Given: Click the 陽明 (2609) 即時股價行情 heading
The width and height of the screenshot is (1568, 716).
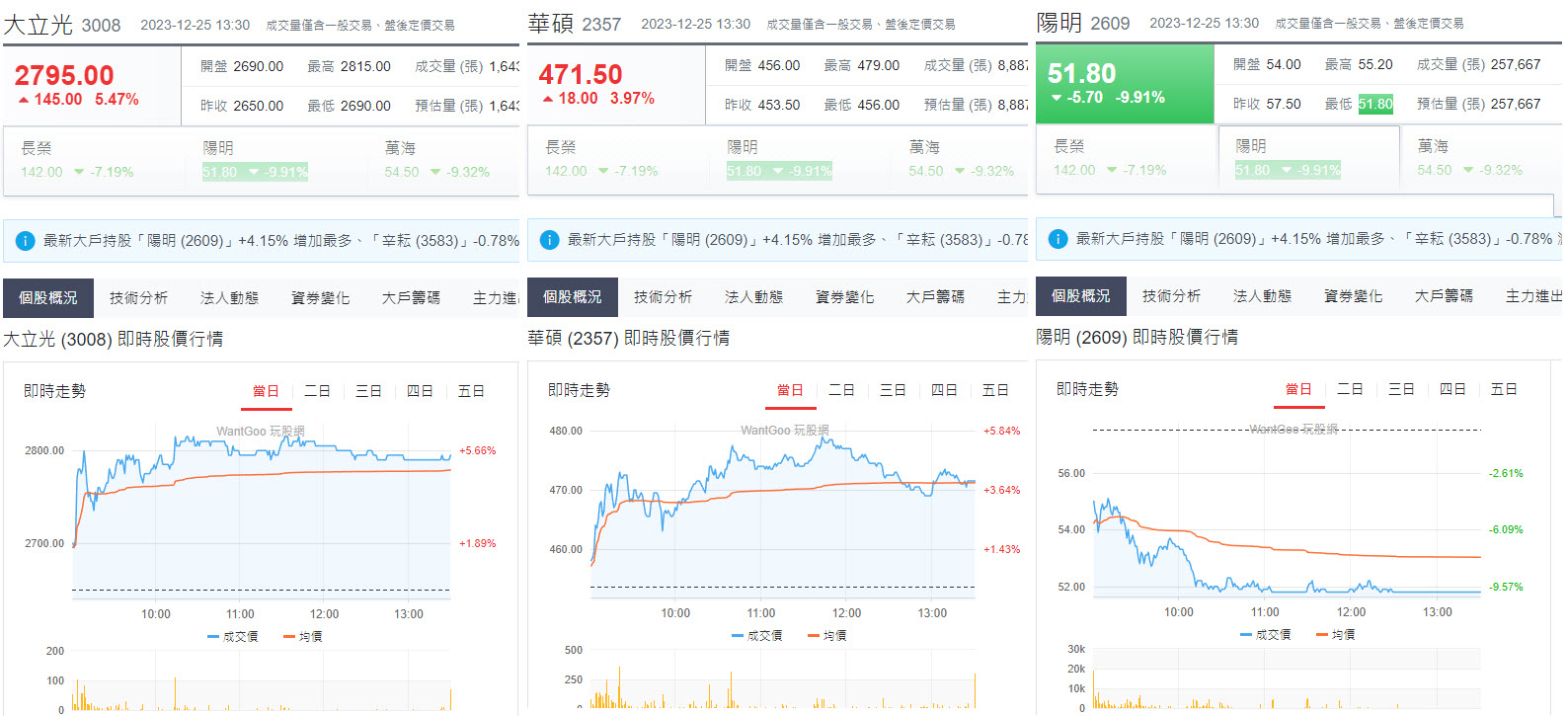Looking at the screenshot, I should pos(1137,337).
